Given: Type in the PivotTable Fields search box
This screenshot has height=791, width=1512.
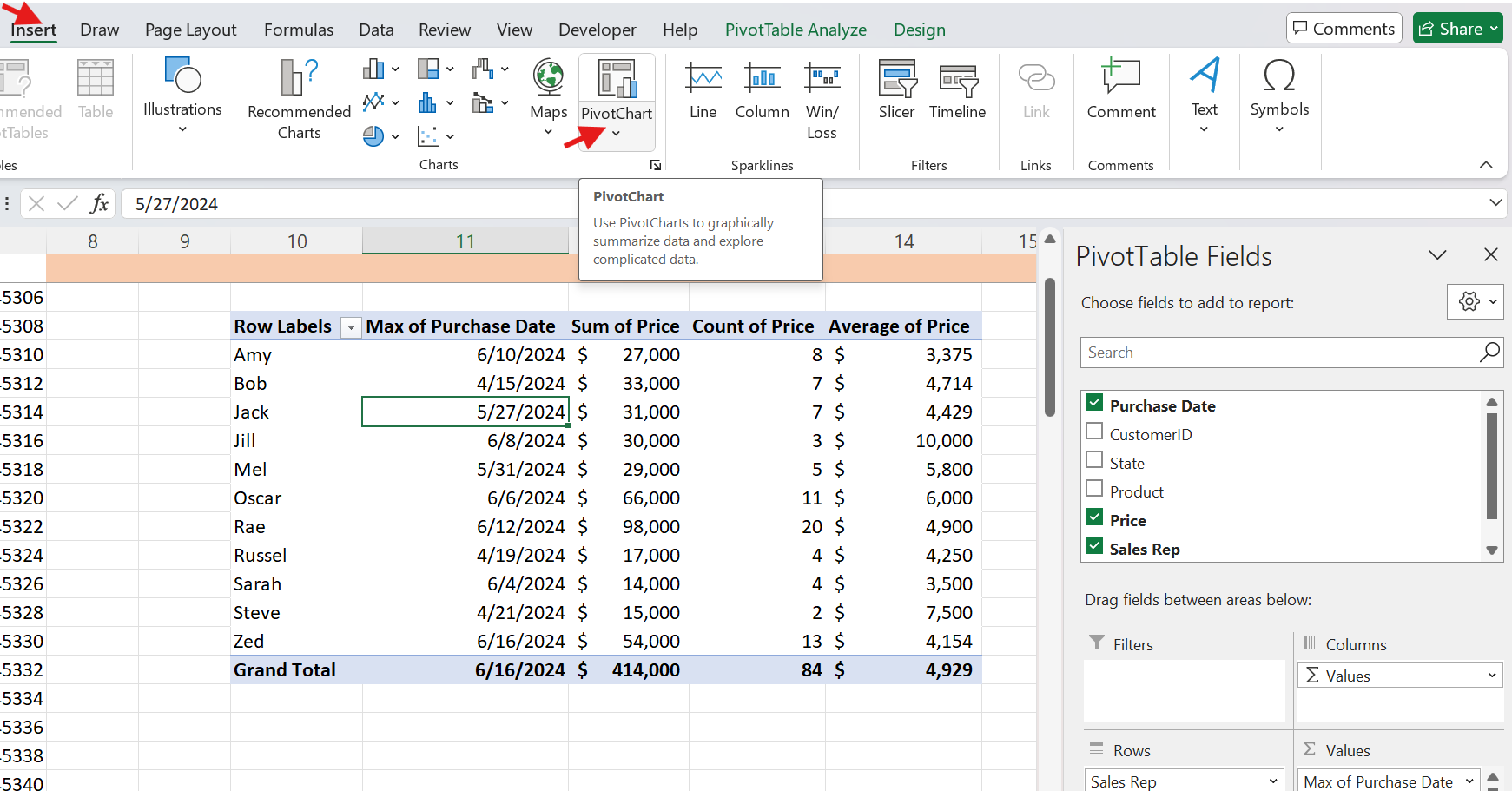Looking at the screenshot, I should pos(1259,353).
